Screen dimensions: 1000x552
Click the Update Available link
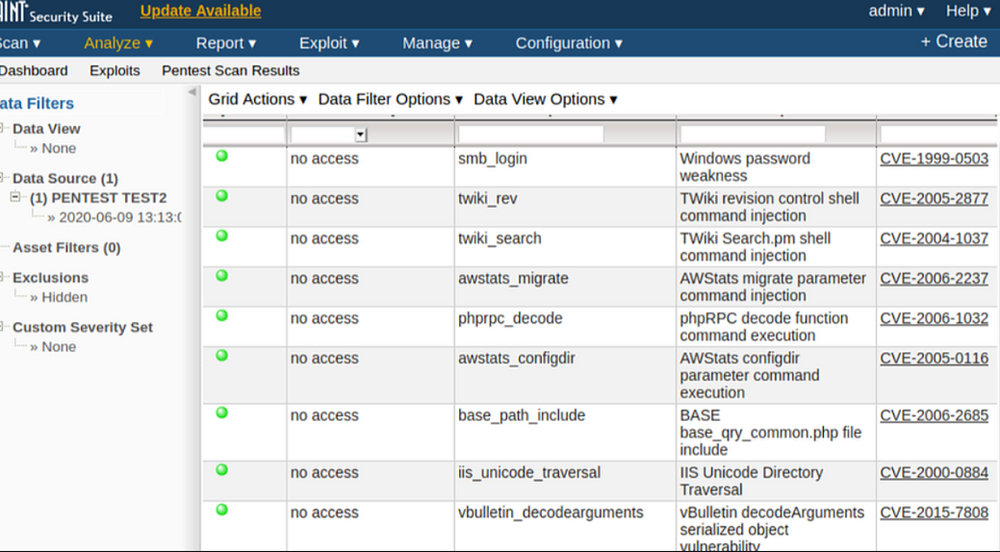[200, 11]
